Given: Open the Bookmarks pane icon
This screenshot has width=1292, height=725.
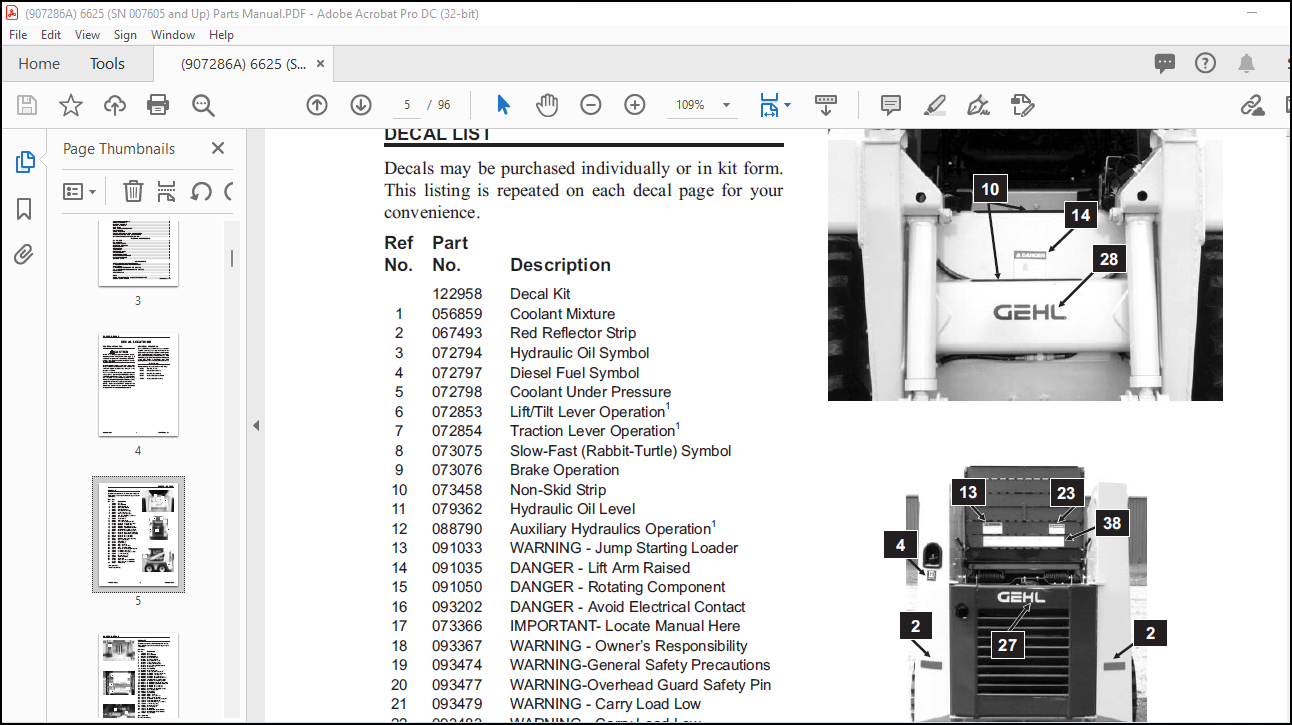Looking at the screenshot, I should (25, 208).
